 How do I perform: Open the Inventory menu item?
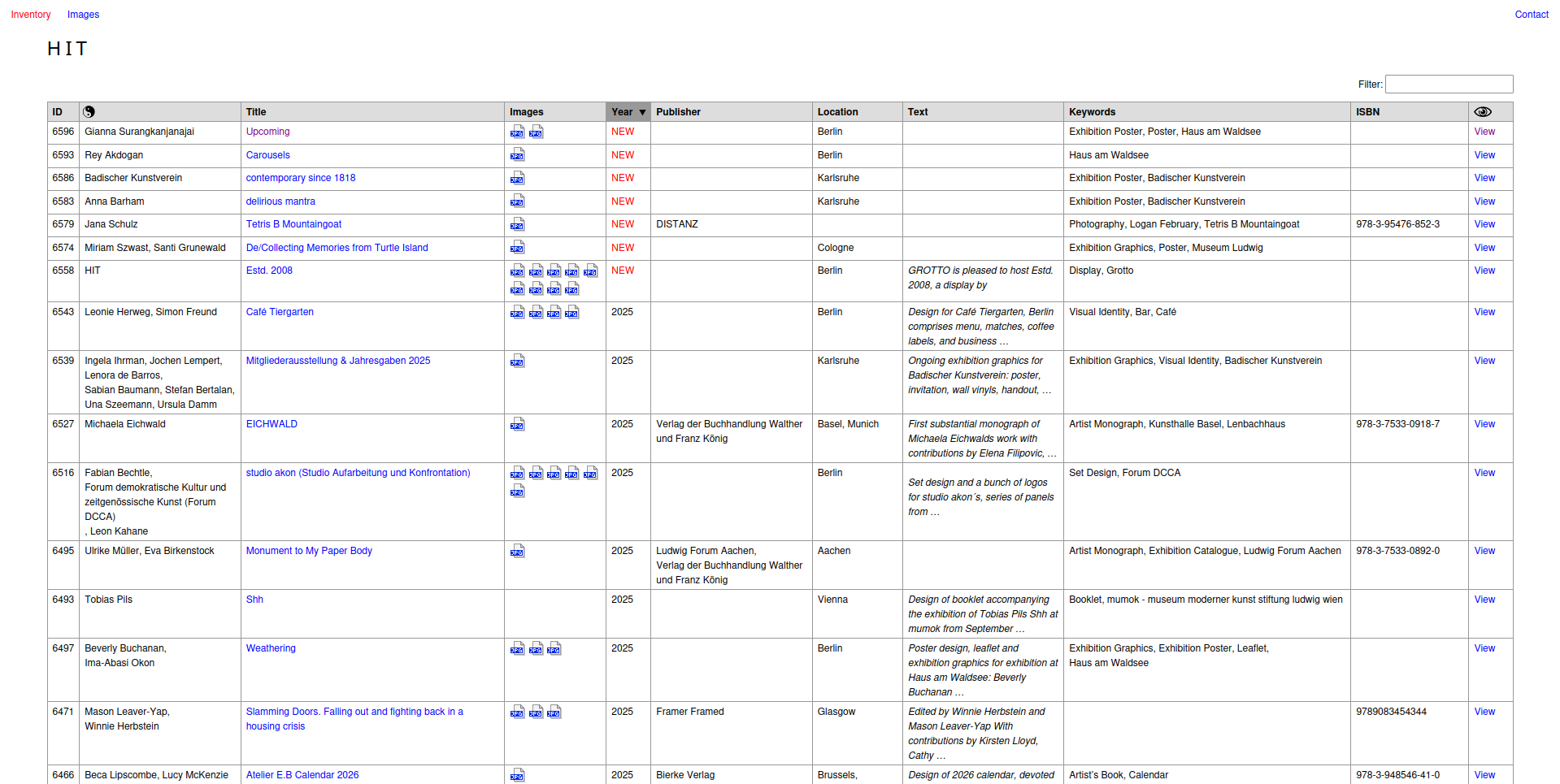tap(31, 15)
